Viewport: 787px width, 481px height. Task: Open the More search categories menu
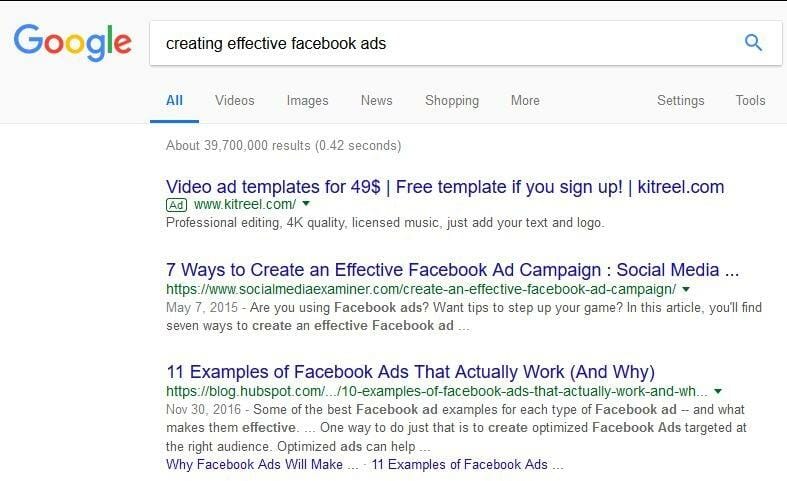pos(525,100)
